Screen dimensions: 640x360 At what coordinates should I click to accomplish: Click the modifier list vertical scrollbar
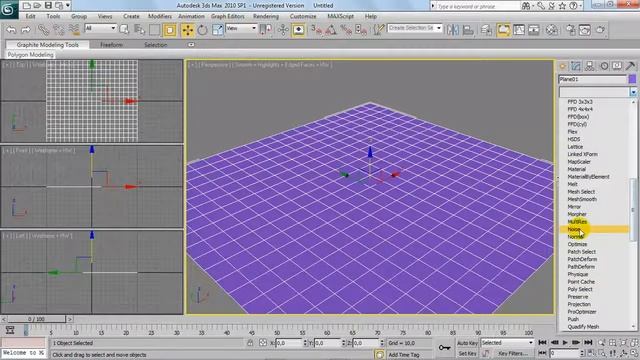coord(633,211)
